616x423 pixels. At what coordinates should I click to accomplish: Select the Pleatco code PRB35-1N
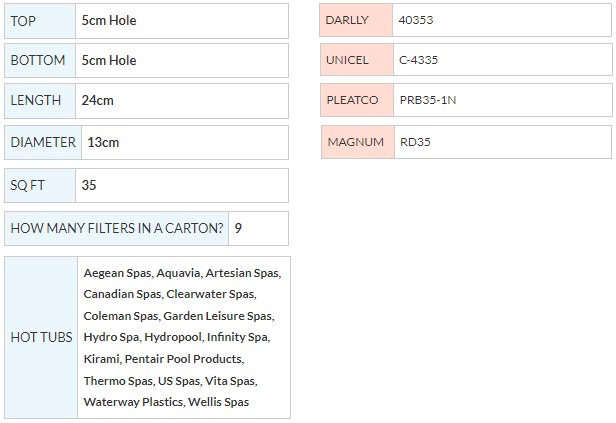427,100
